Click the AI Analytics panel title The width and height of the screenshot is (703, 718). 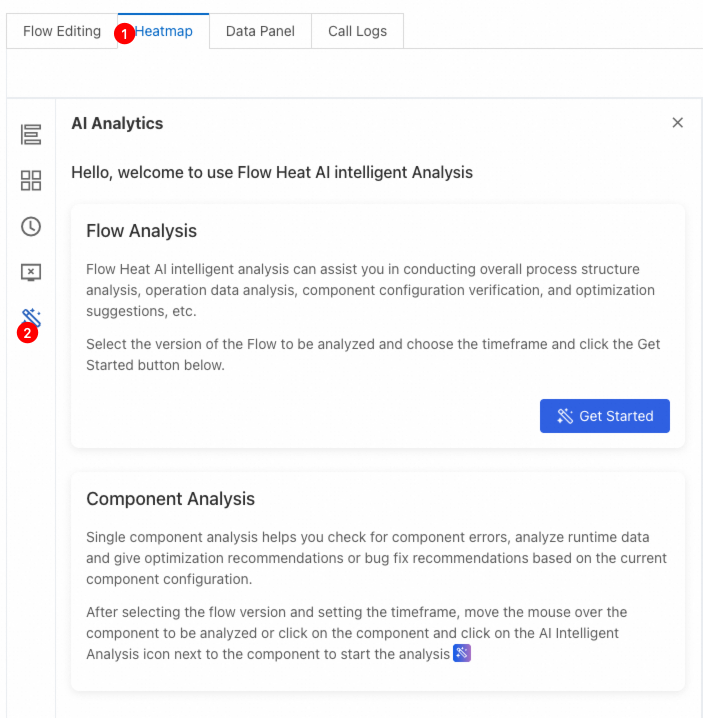(x=117, y=124)
